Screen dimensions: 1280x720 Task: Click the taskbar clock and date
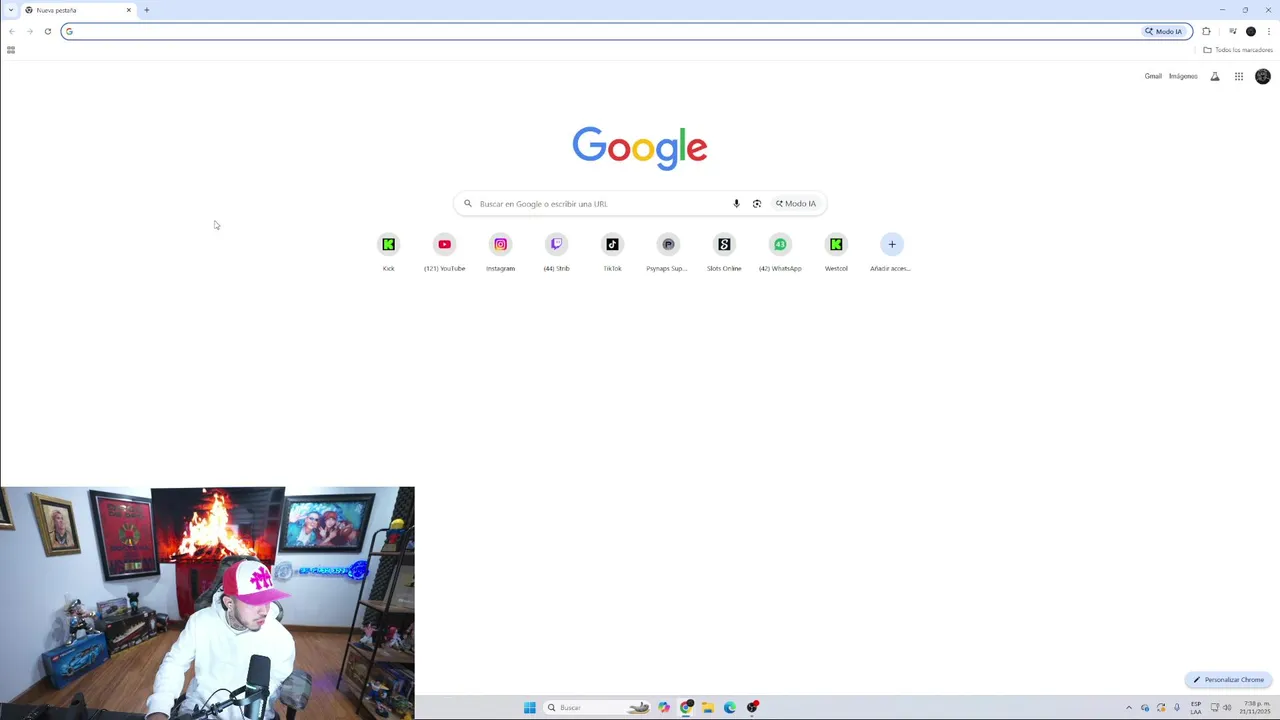pos(1256,707)
